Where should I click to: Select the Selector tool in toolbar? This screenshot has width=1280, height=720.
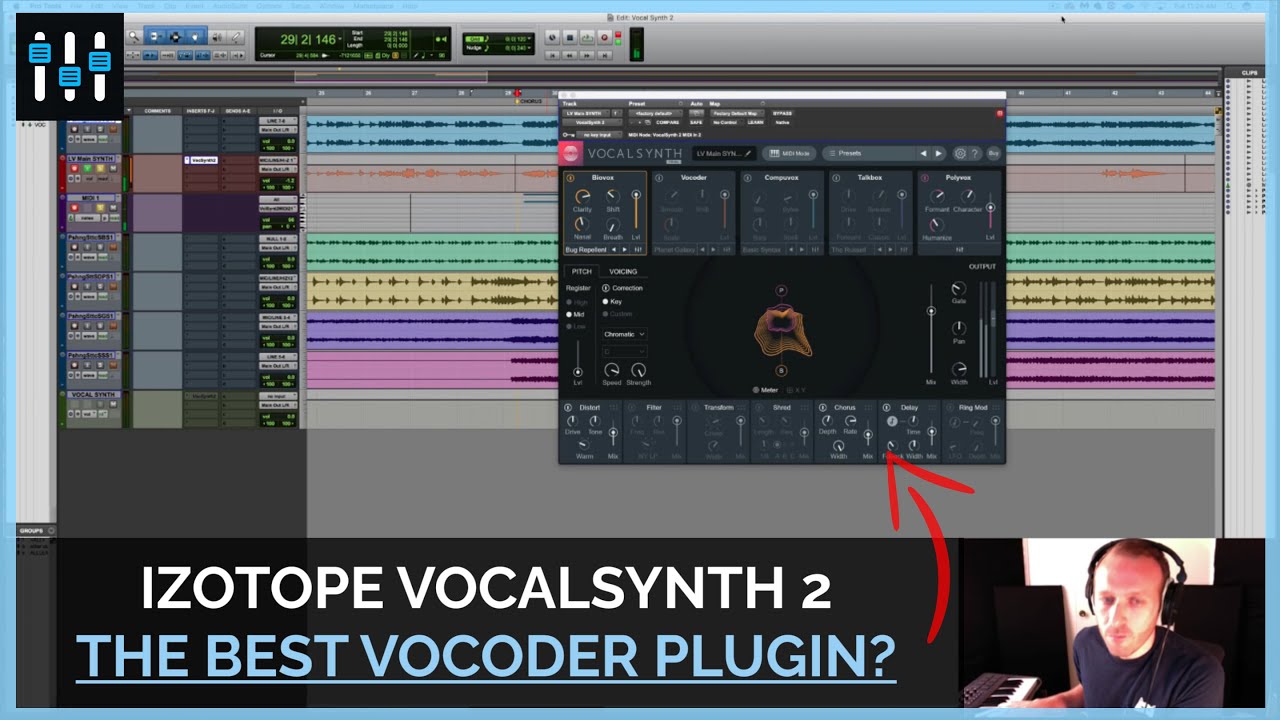click(x=174, y=37)
